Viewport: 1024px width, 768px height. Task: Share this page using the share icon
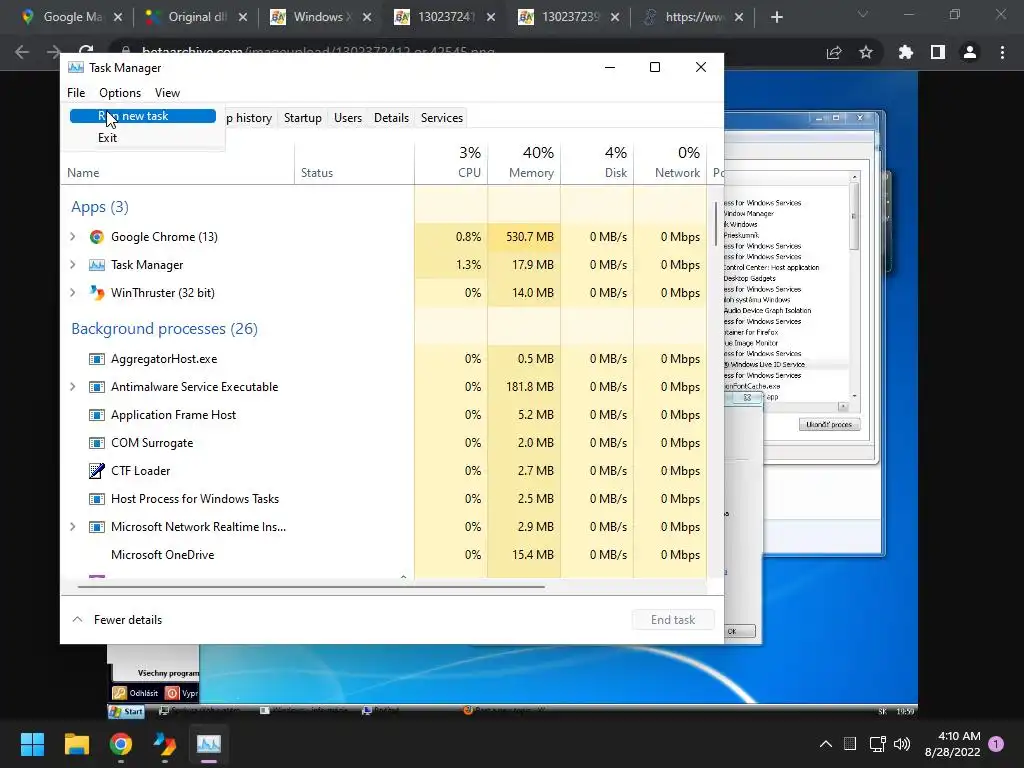(834, 52)
